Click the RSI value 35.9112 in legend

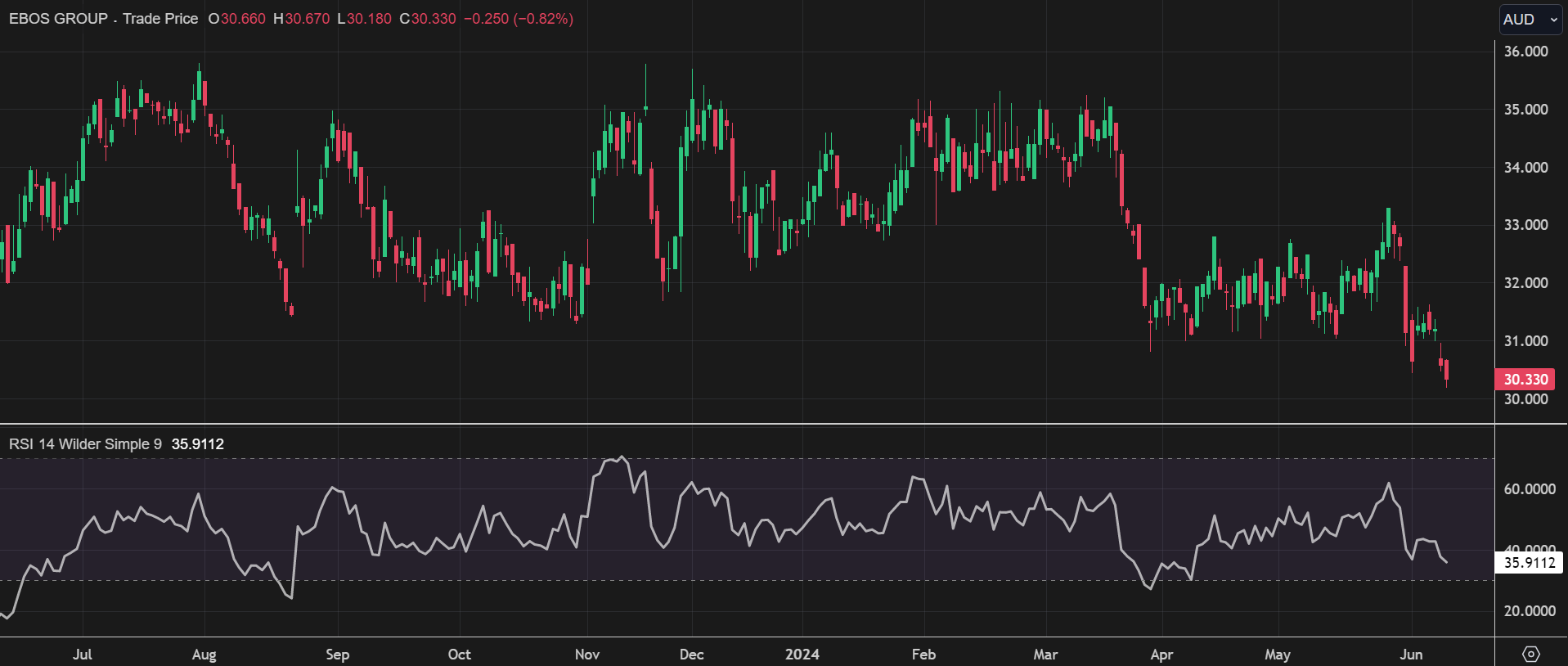197,444
